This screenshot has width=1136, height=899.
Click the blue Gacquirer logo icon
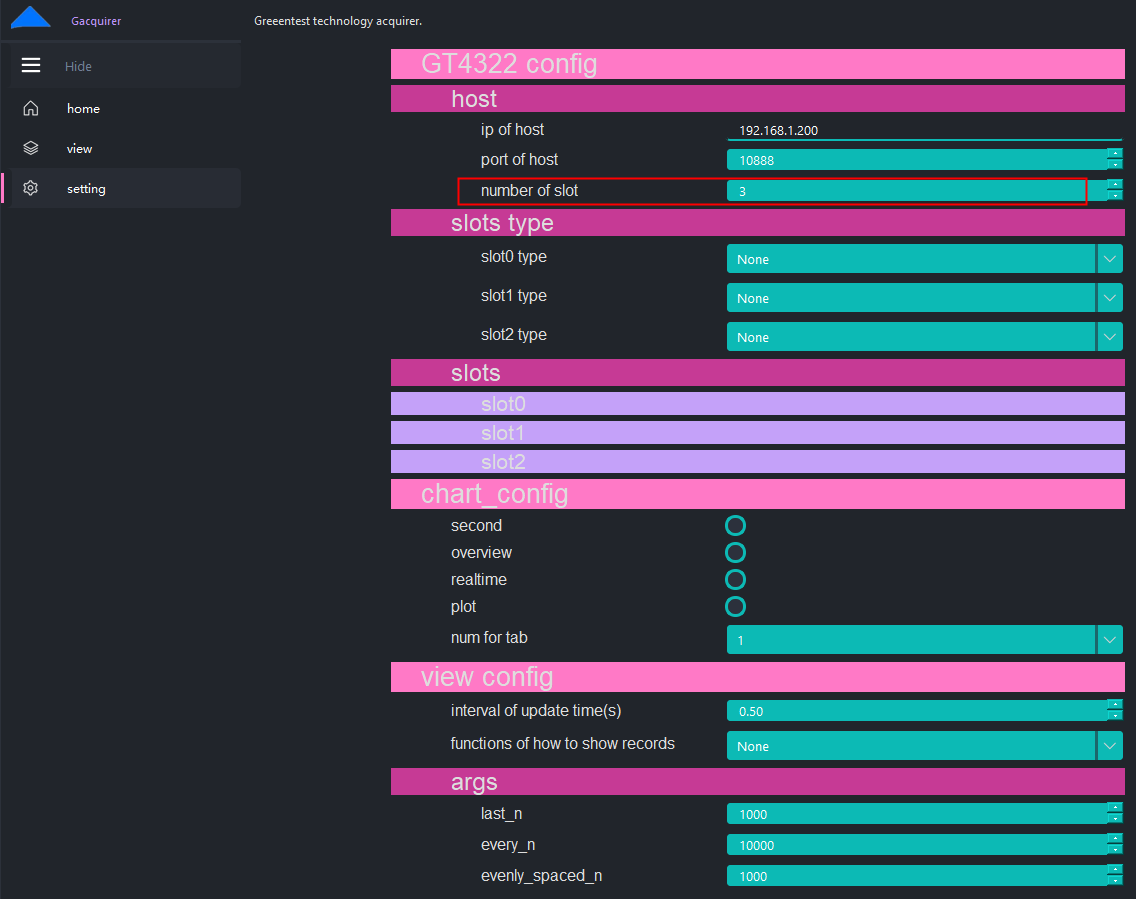coord(30,17)
